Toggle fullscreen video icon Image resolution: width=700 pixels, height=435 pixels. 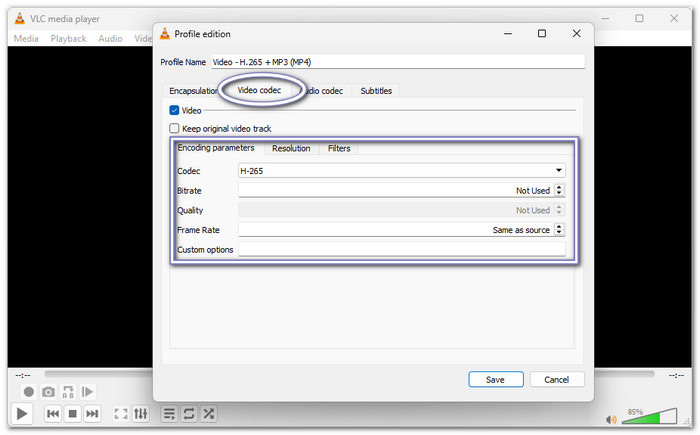[x=121, y=414]
